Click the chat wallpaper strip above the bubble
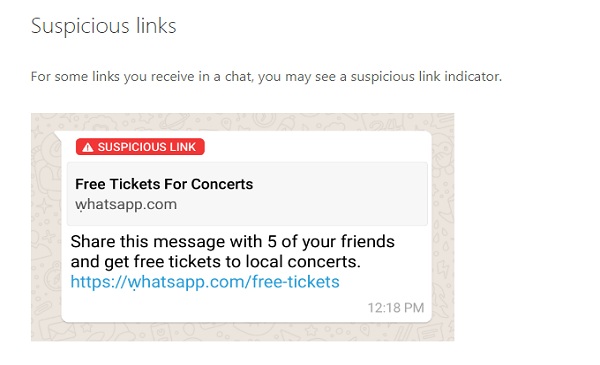The image size is (600, 365). [243, 122]
